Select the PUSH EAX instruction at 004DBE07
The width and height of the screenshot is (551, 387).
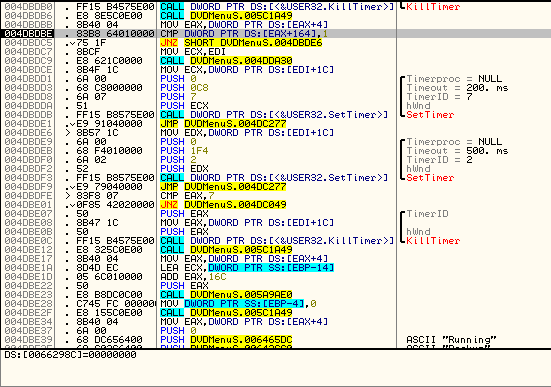184,214
